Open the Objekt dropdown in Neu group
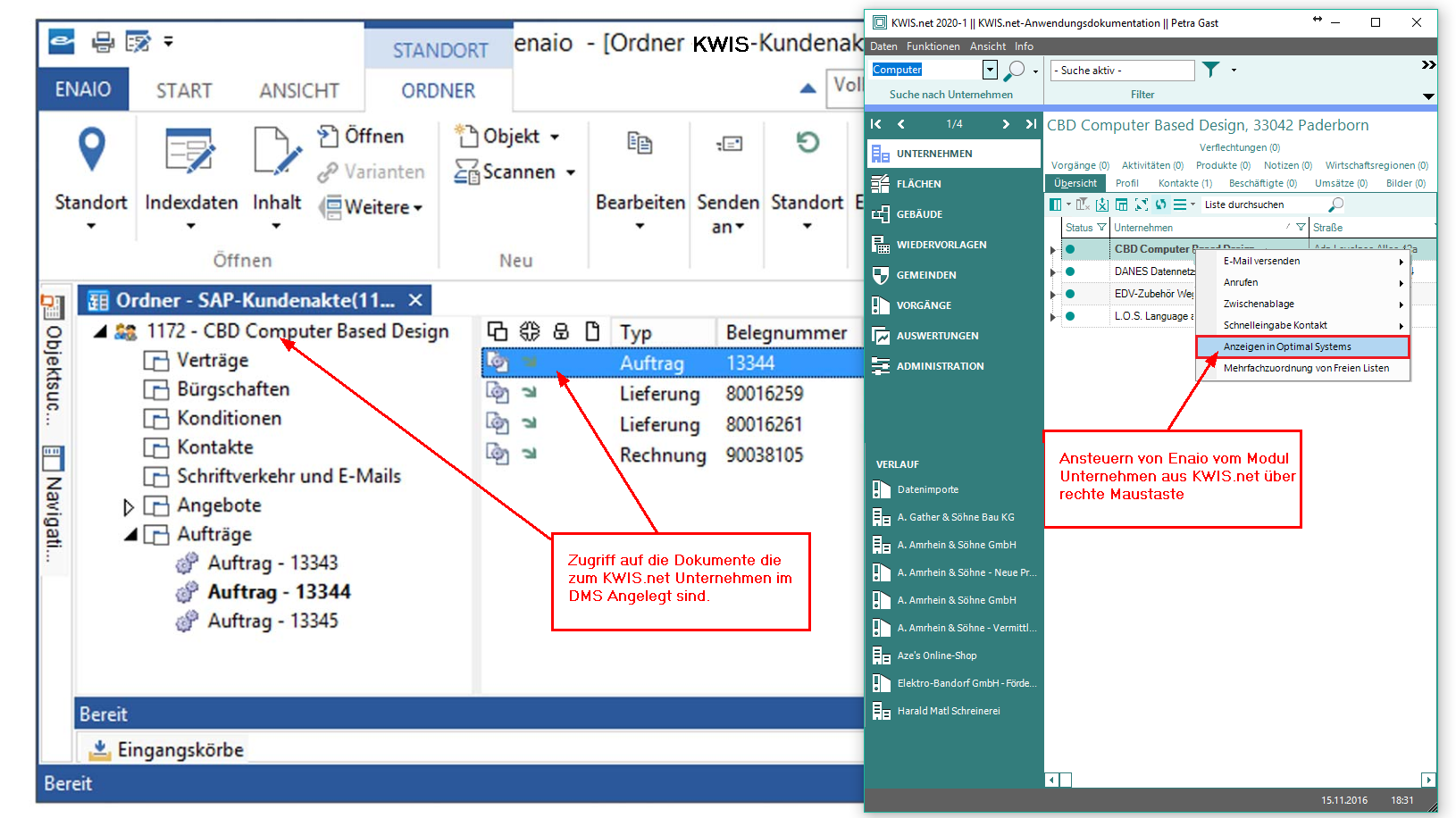1456x818 pixels. pos(555,137)
